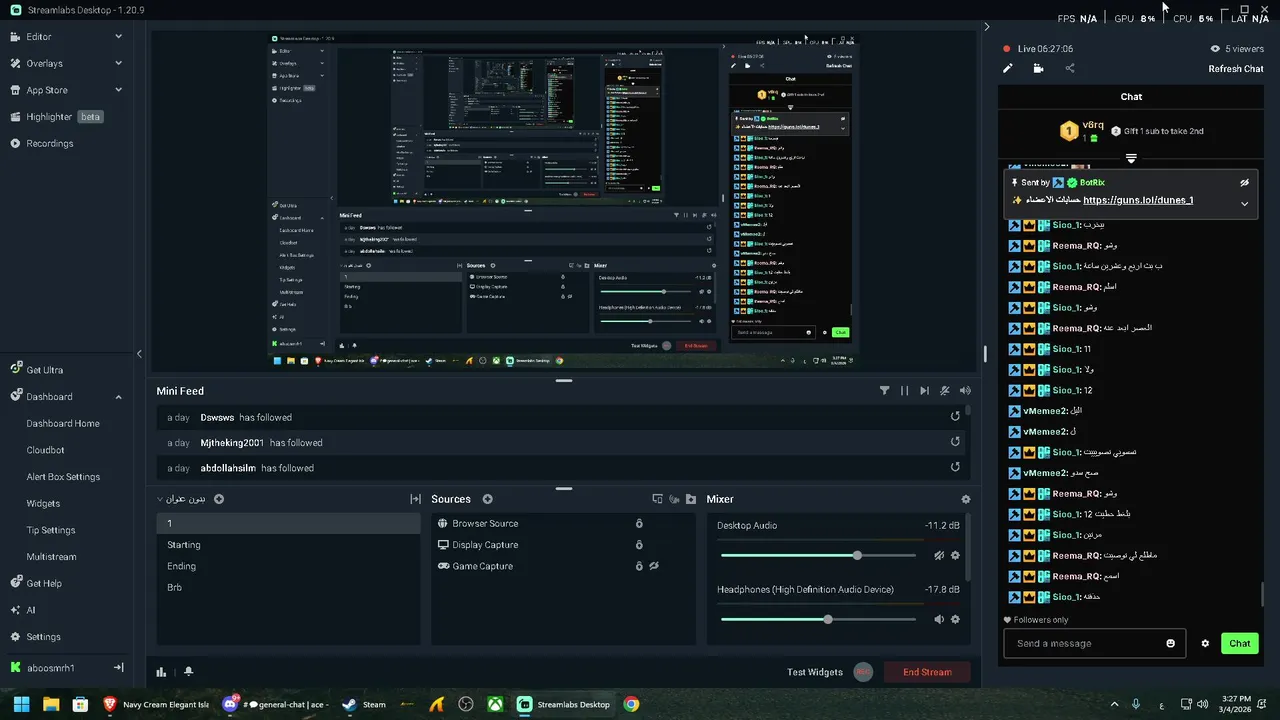Toggle lock on Game Capture

tap(639, 566)
